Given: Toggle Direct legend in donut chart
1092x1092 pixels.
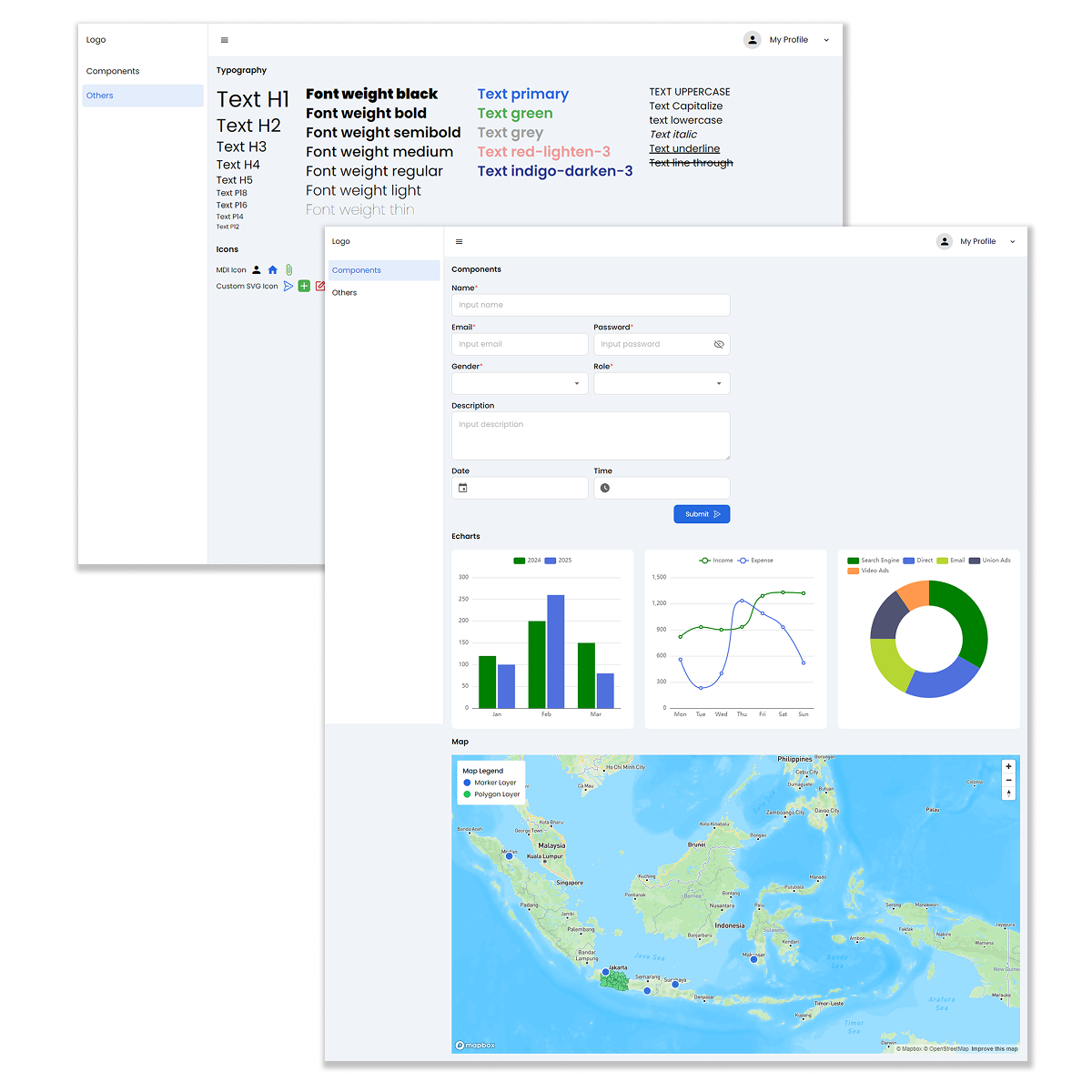Looking at the screenshot, I should [918, 561].
